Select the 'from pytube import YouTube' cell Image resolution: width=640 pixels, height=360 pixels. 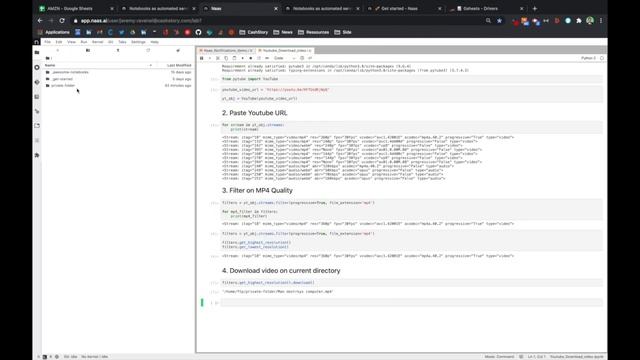tap(411, 79)
